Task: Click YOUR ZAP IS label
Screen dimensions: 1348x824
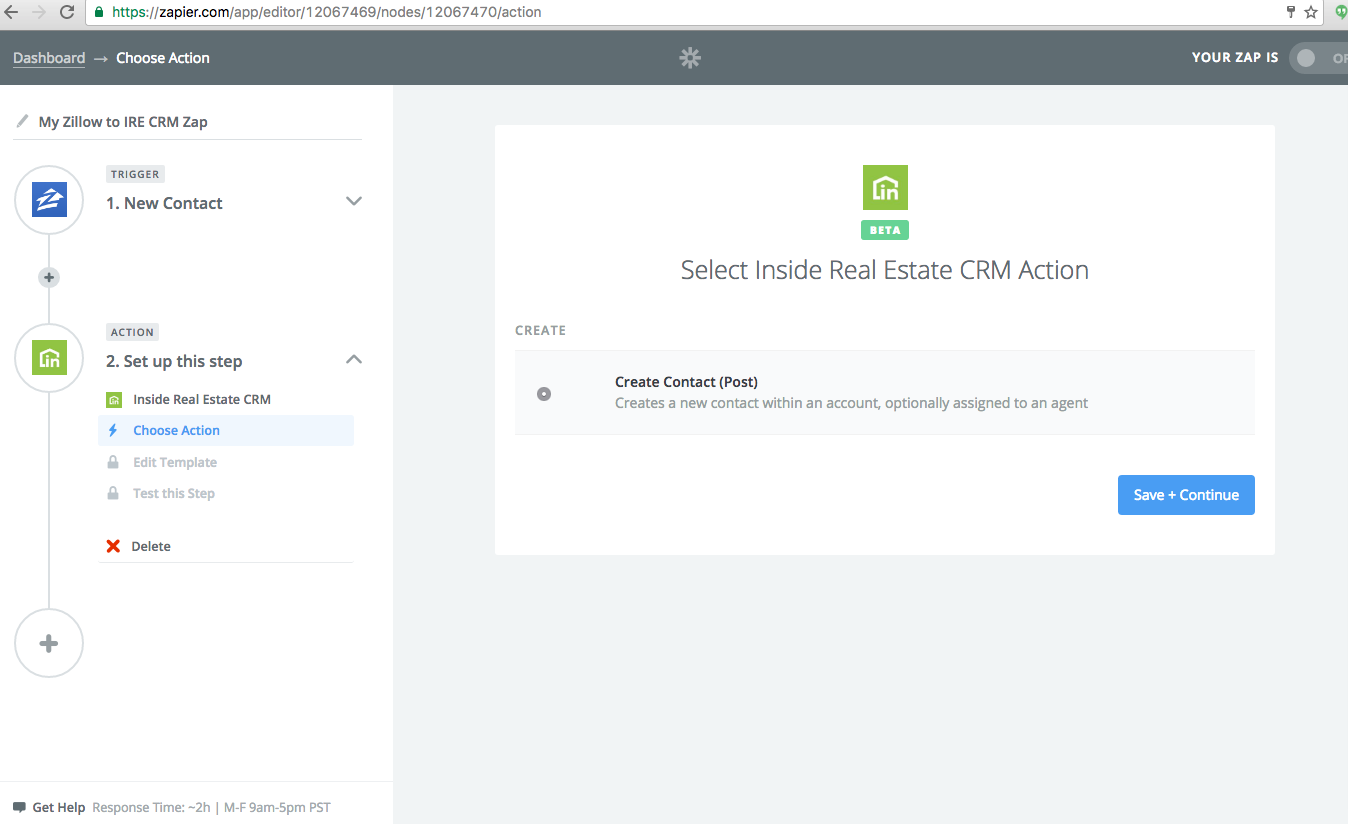Action: click(x=1235, y=58)
